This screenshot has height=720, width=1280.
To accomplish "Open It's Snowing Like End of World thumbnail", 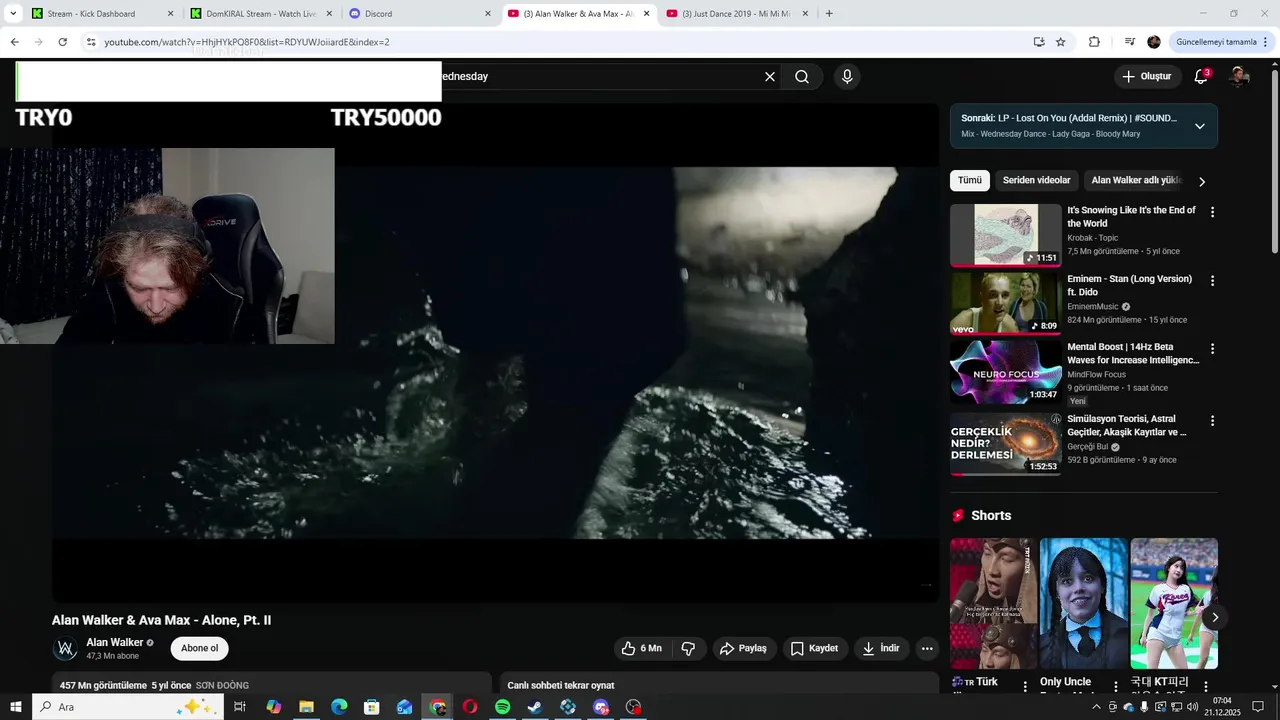I will pyautogui.click(x=1006, y=235).
